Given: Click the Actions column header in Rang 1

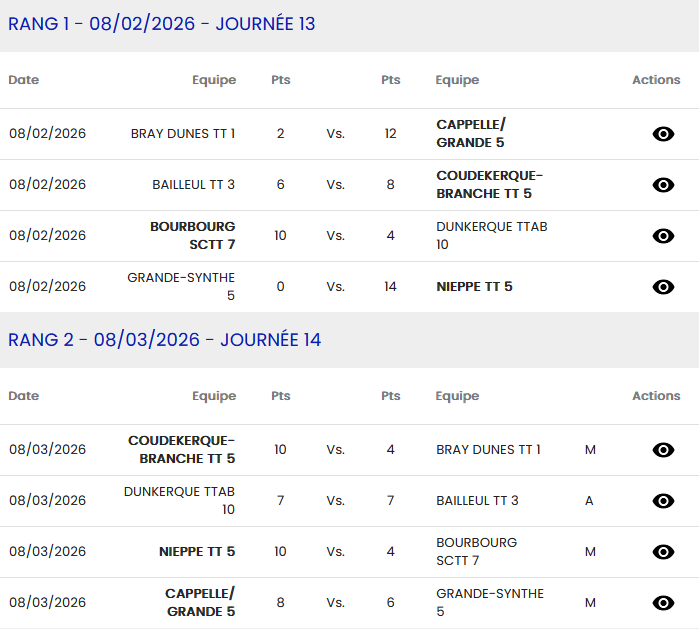Looking at the screenshot, I should tap(656, 80).
